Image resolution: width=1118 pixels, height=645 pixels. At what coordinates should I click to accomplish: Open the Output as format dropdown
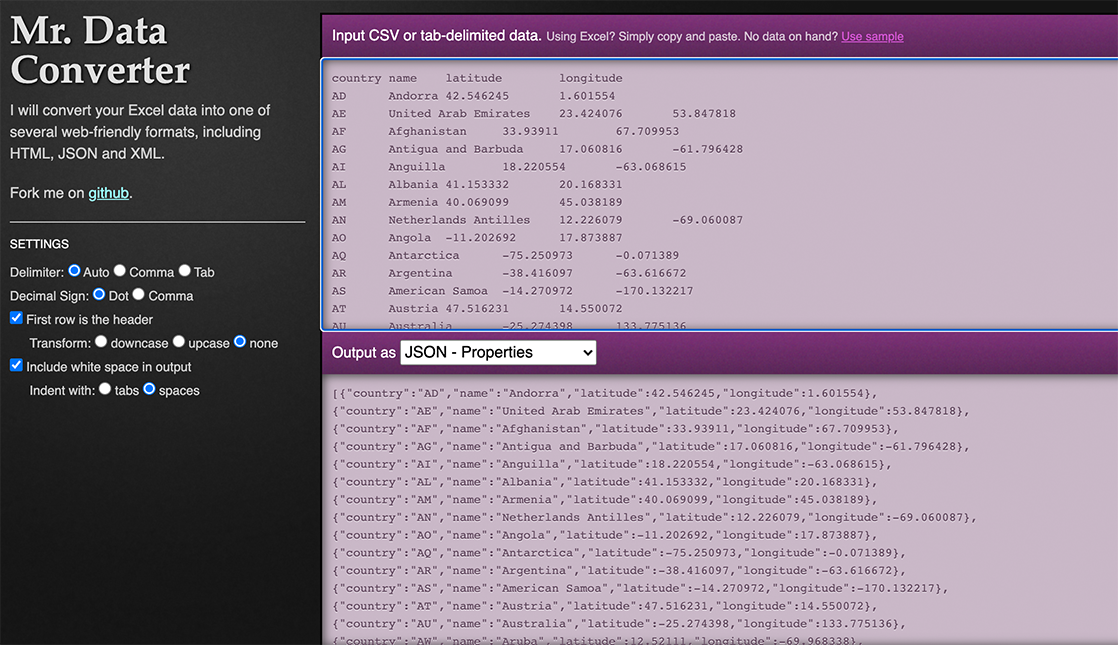pyautogui.click(x=498, y=352)
